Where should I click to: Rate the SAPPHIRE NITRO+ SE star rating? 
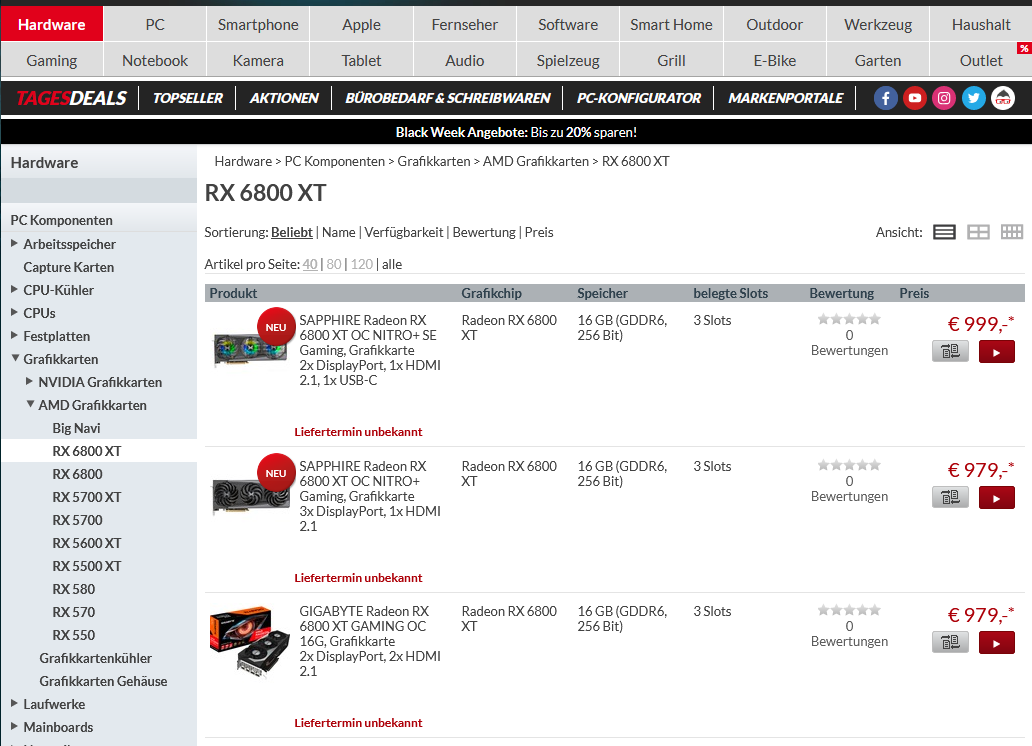[x=849, y=319]
